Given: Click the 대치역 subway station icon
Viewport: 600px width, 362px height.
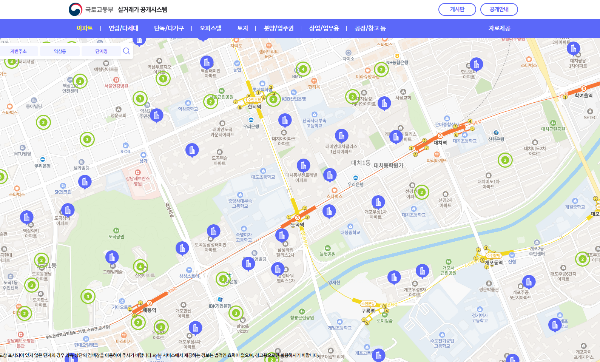Looking at the screenshot, I should 440,136.
